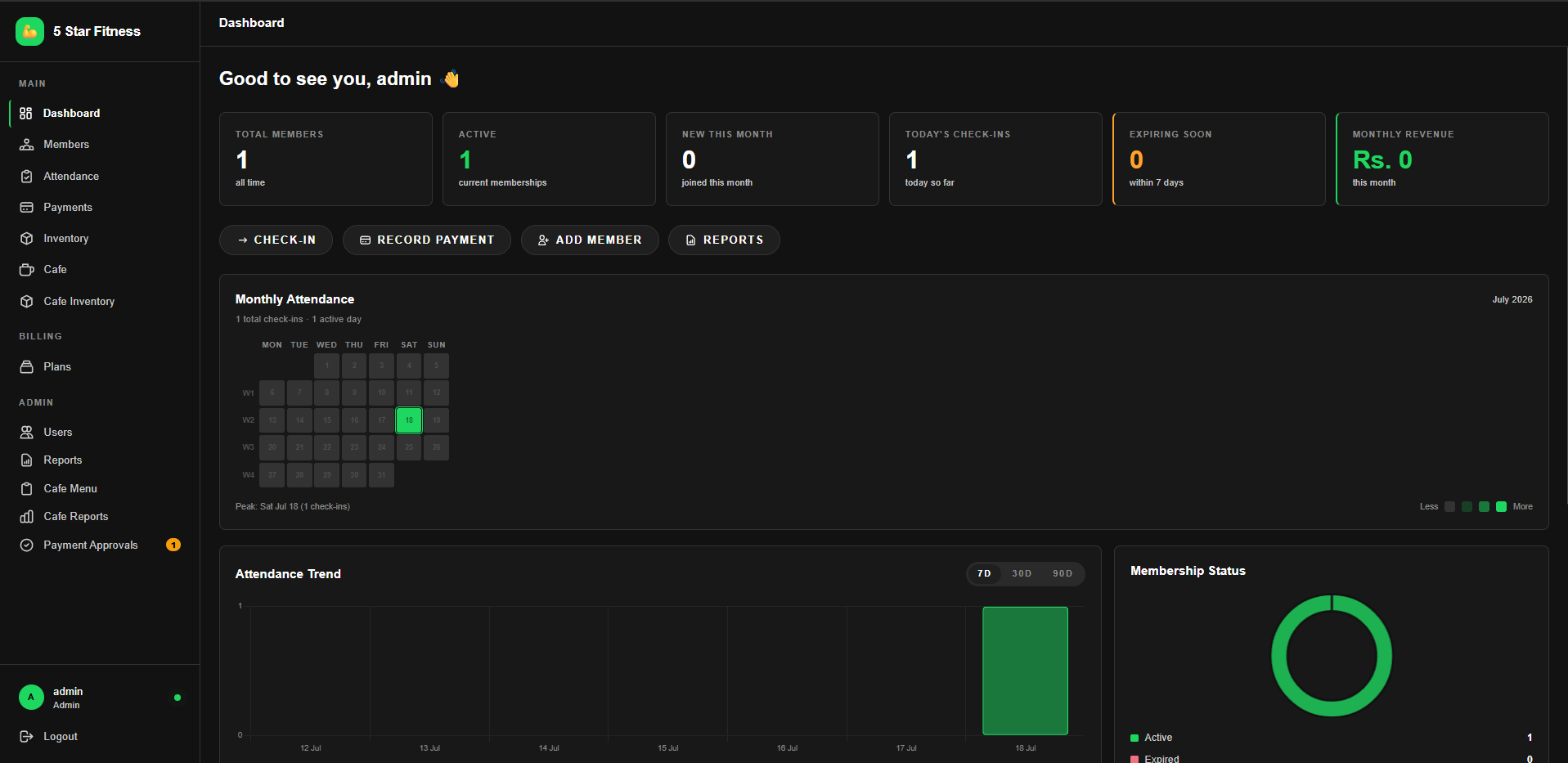The height and width of the screenshot is (763, 1568).
Task: Click the Payment Approvals notification badge
Action: coord(173,545)
